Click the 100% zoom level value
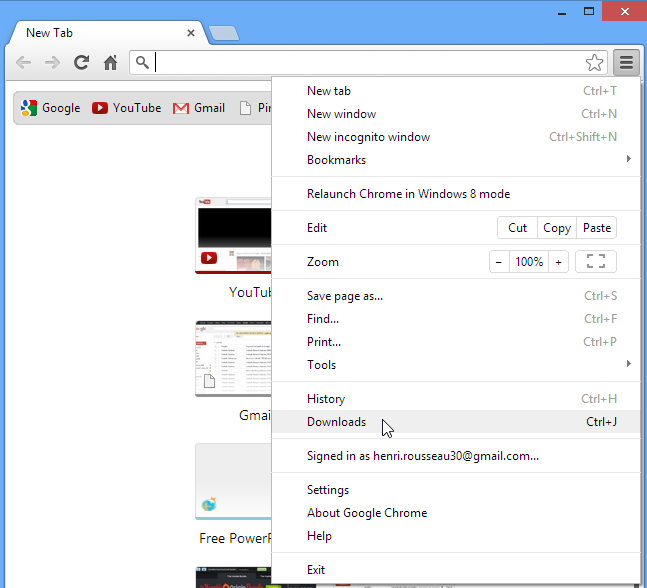Viewport: 647px width, 588px height. click(x=529, y=262)
